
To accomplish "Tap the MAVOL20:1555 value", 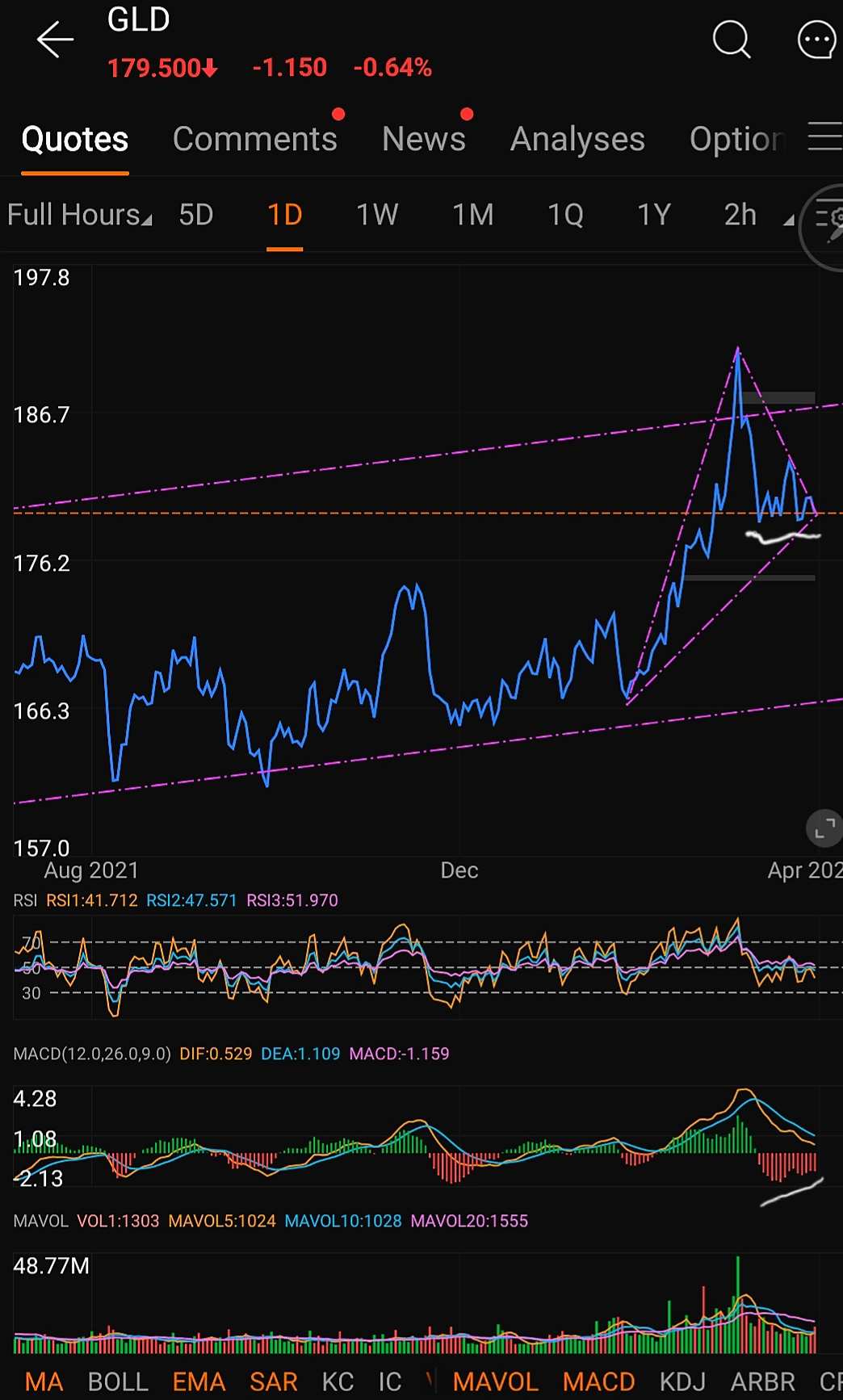I will tap(469, 1221).
